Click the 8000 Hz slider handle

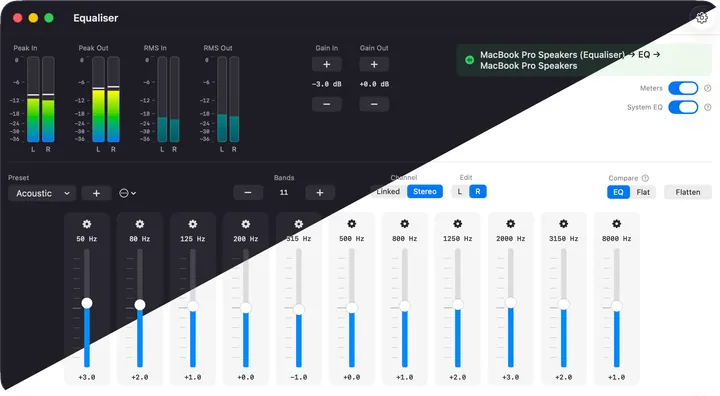(617, 306)
